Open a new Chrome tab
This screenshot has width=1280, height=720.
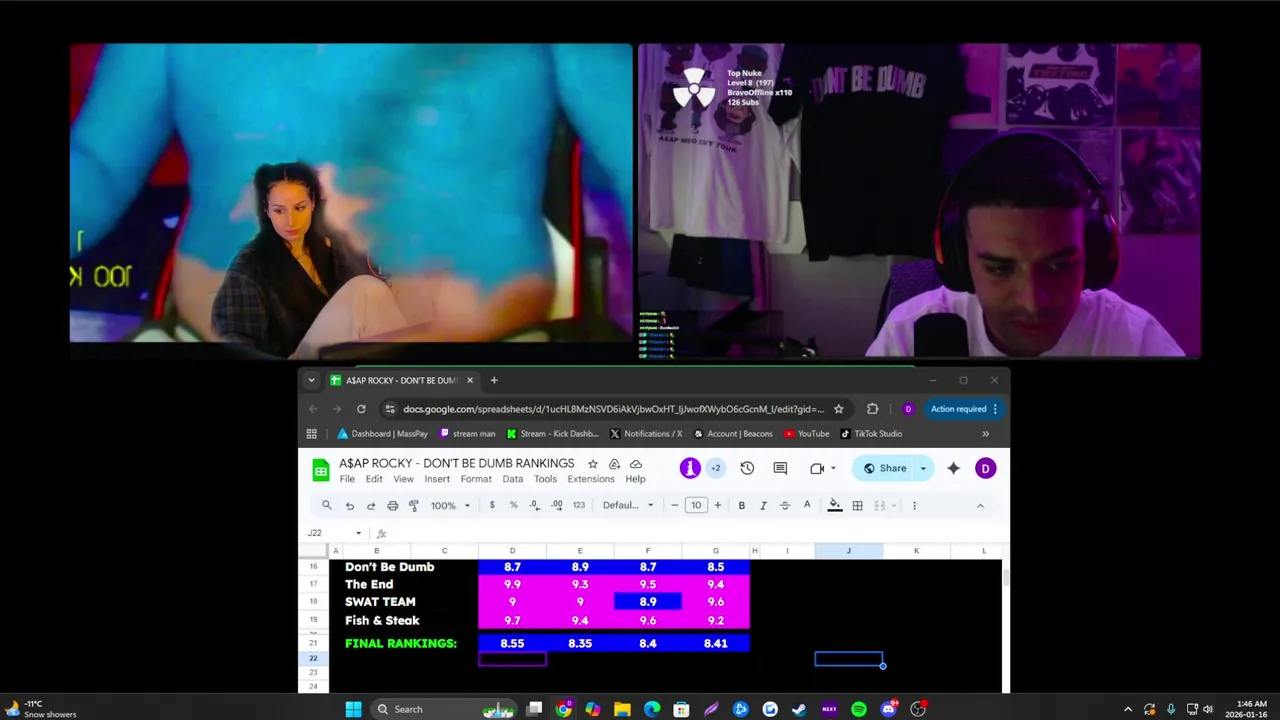tap(493, 380)
